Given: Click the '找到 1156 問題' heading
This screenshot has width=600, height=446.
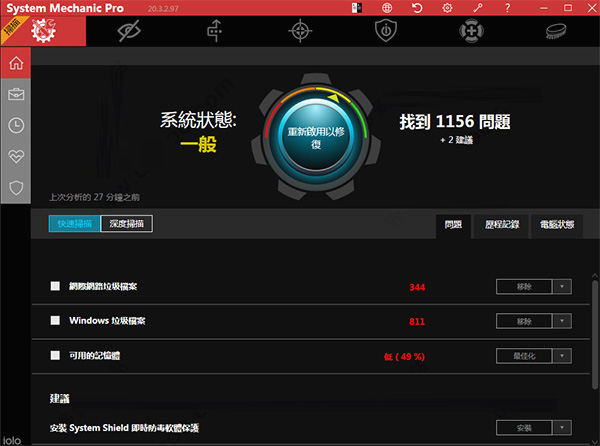Looking at the screenshot, I should click(x=455, y=122).
